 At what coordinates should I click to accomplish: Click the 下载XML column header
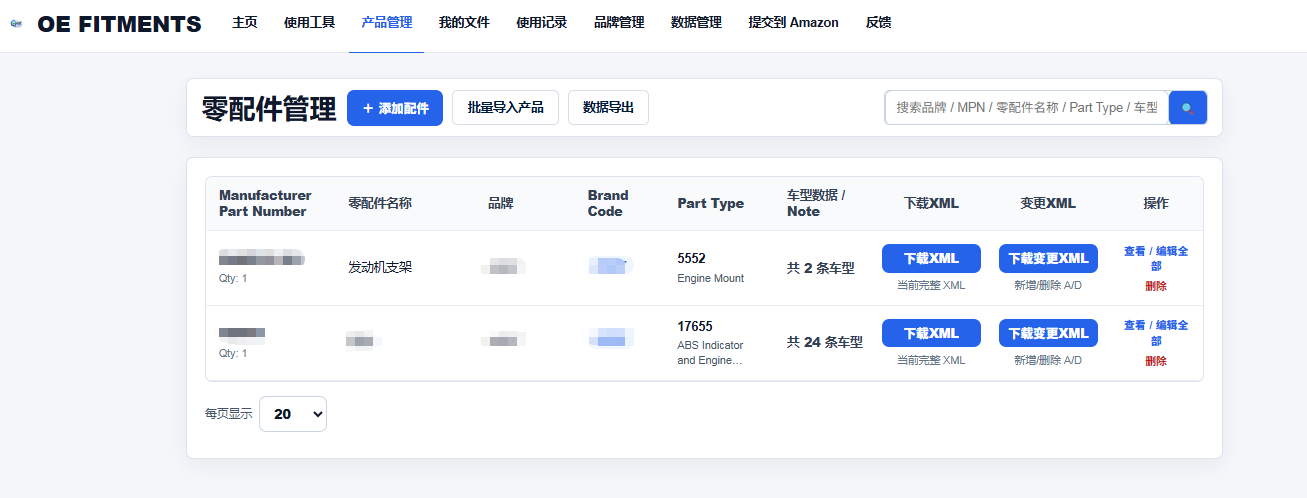point(931,203)
